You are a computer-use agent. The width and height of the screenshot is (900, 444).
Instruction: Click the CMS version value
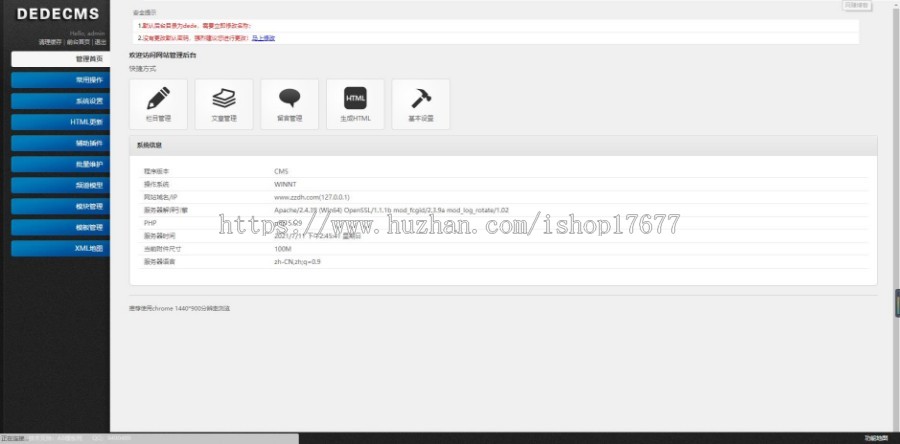click(x=281, y=171)
